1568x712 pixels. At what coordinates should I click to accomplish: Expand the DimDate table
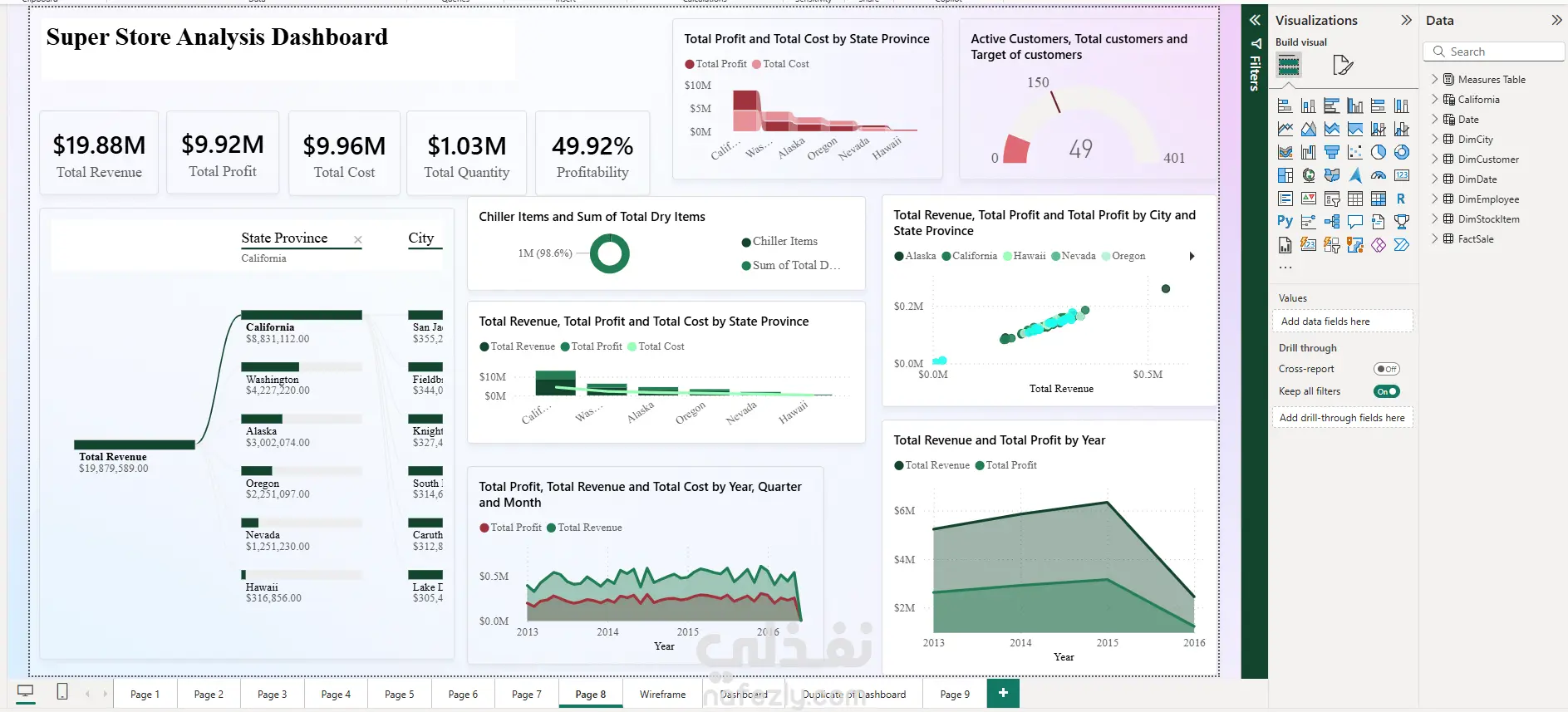(1435, 179)
